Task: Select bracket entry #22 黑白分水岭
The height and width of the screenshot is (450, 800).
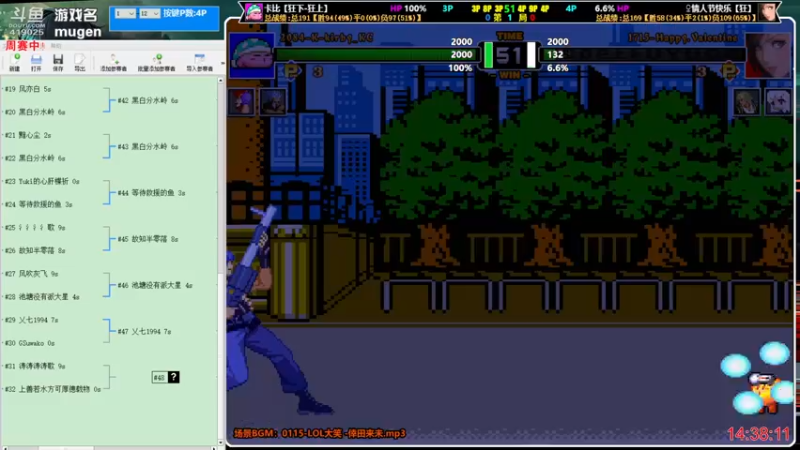Action: (35, 158)
